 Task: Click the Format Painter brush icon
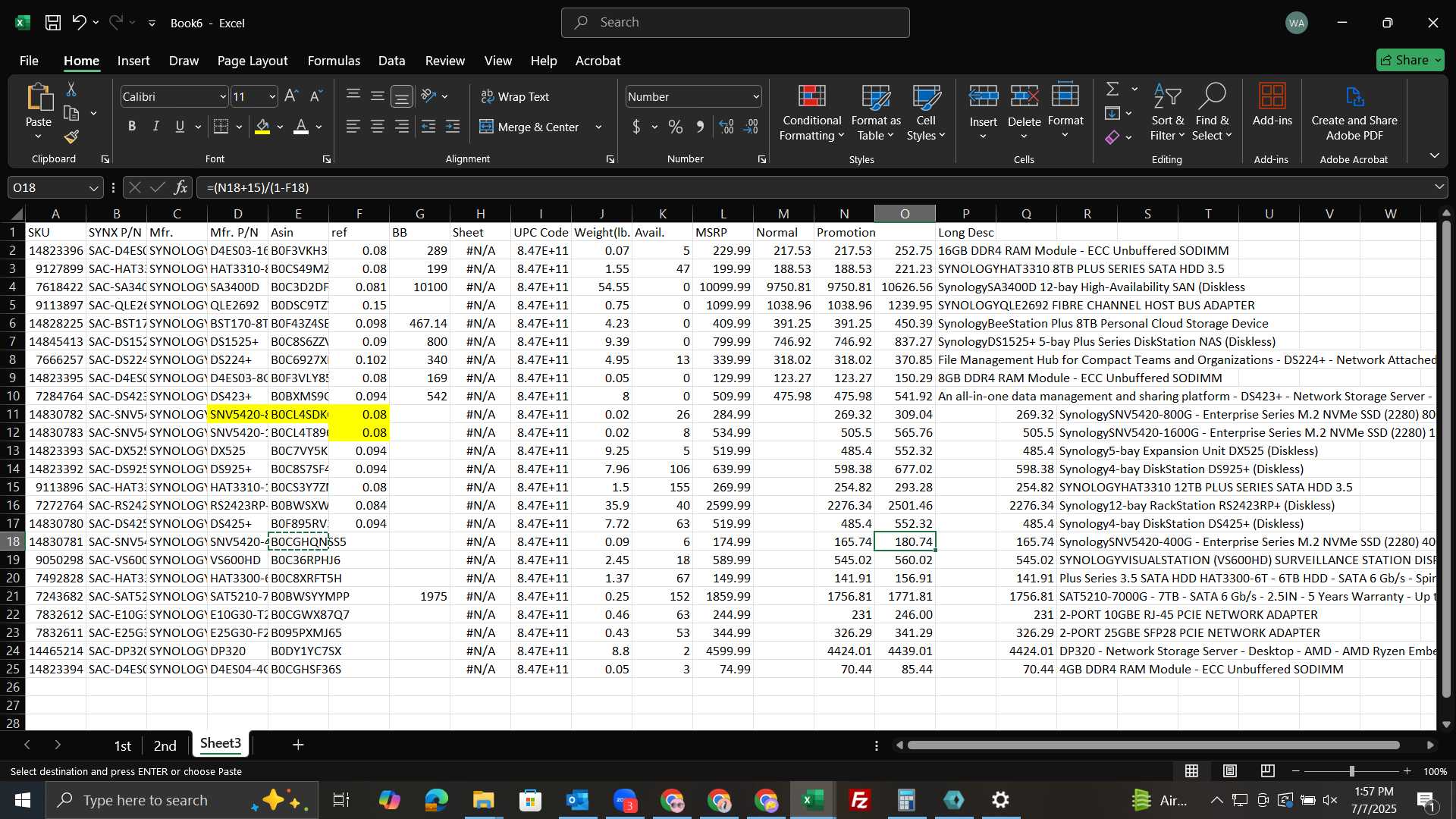71,137
